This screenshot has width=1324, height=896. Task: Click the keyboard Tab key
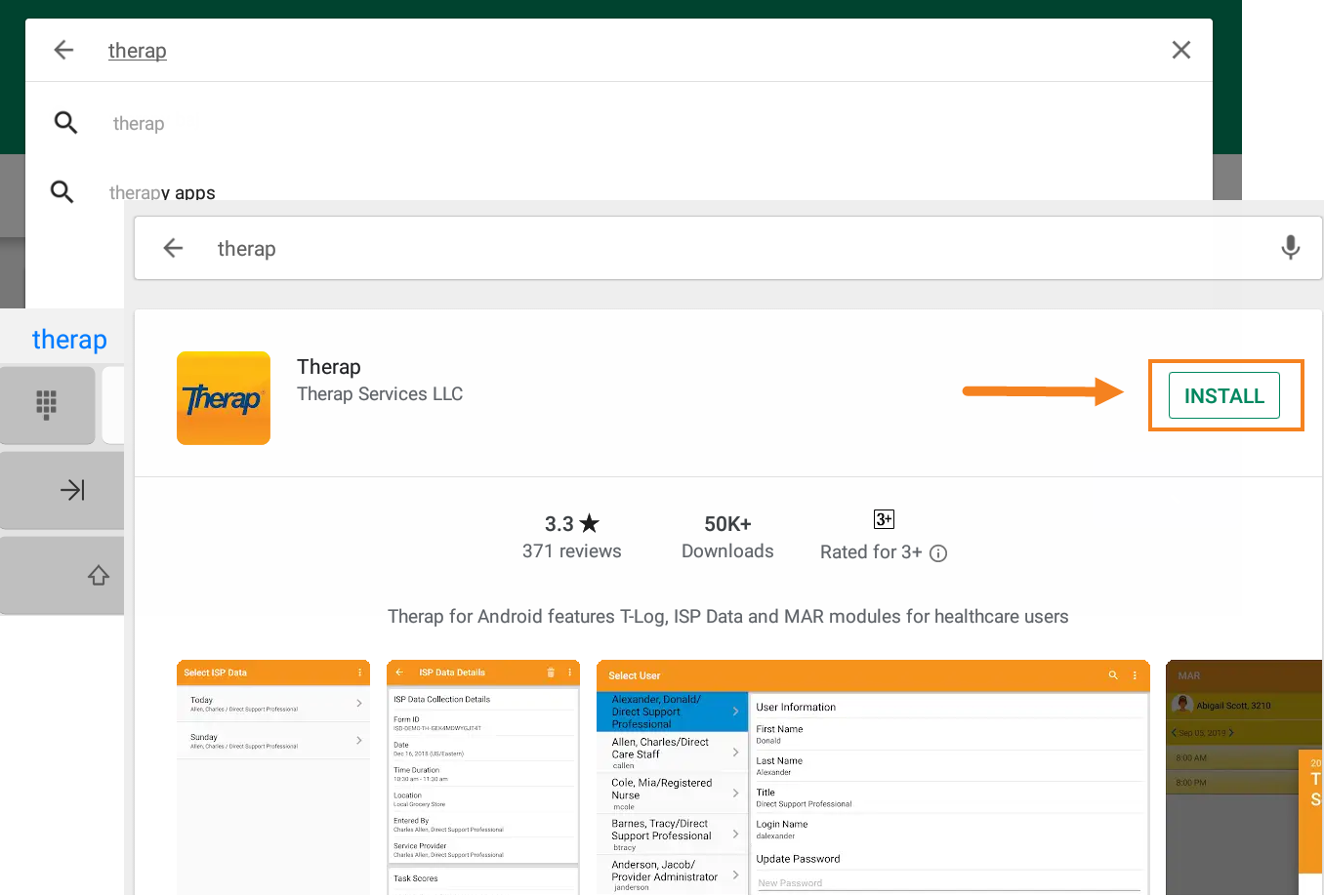pos(62,490)
